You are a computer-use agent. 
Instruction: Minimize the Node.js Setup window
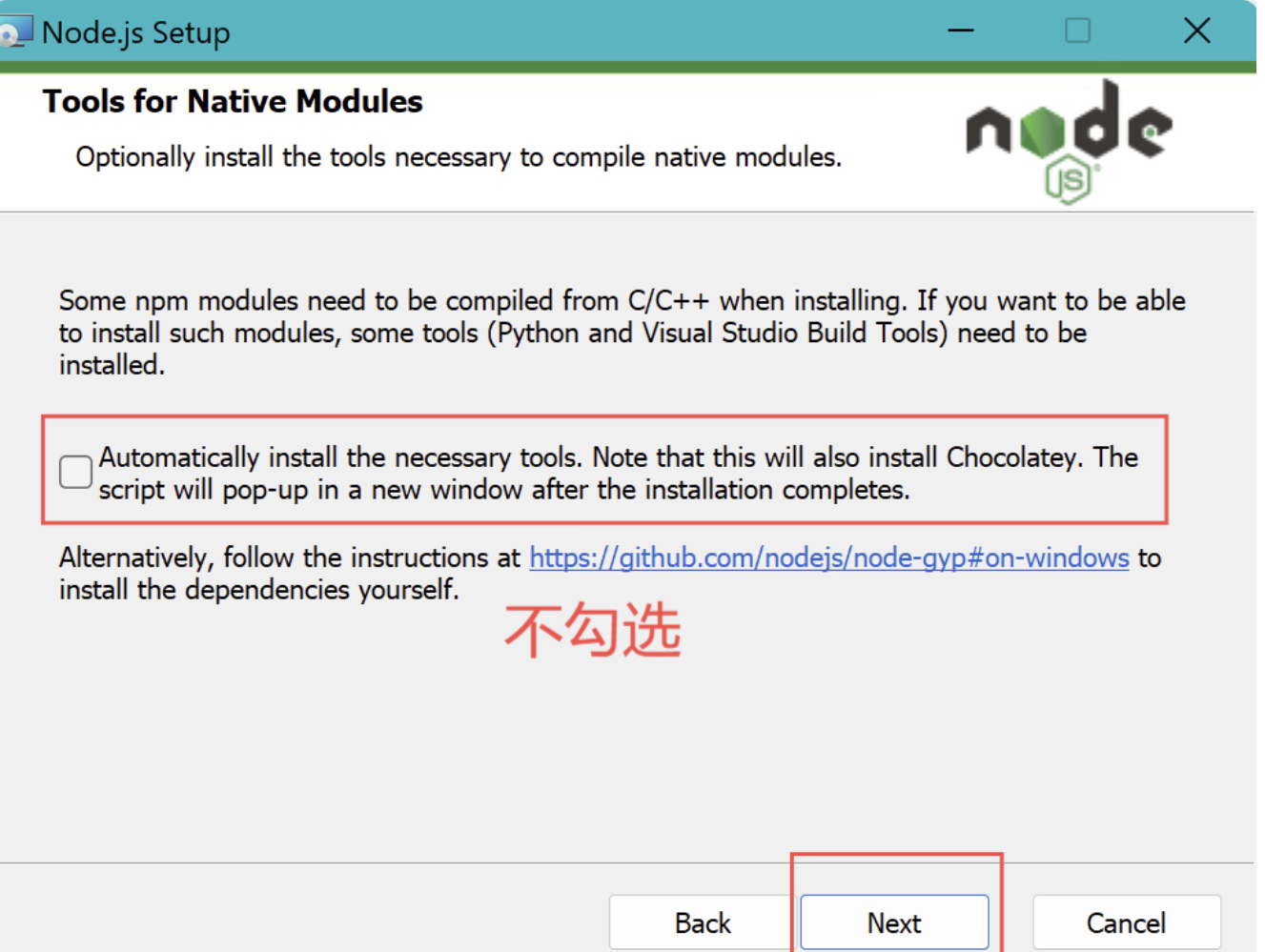[x=961, y=30]
